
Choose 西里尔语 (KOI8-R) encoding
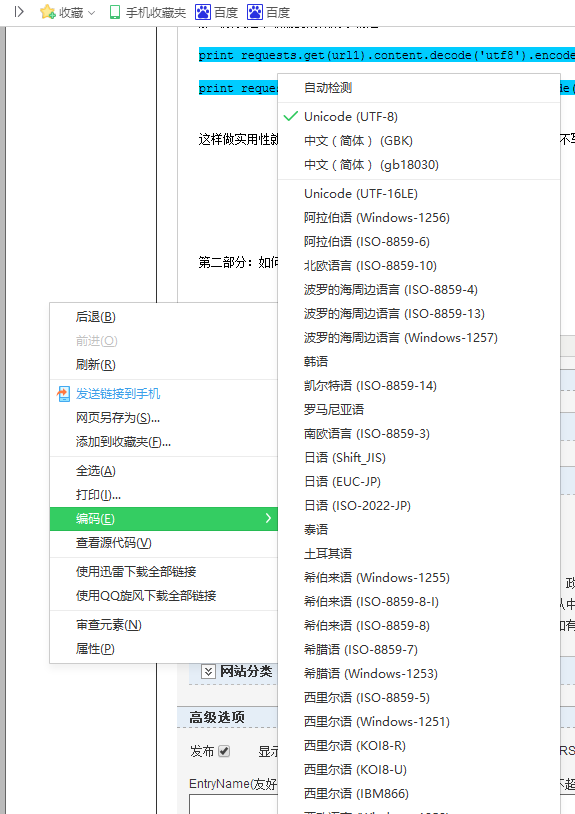(x=419, y=745)
